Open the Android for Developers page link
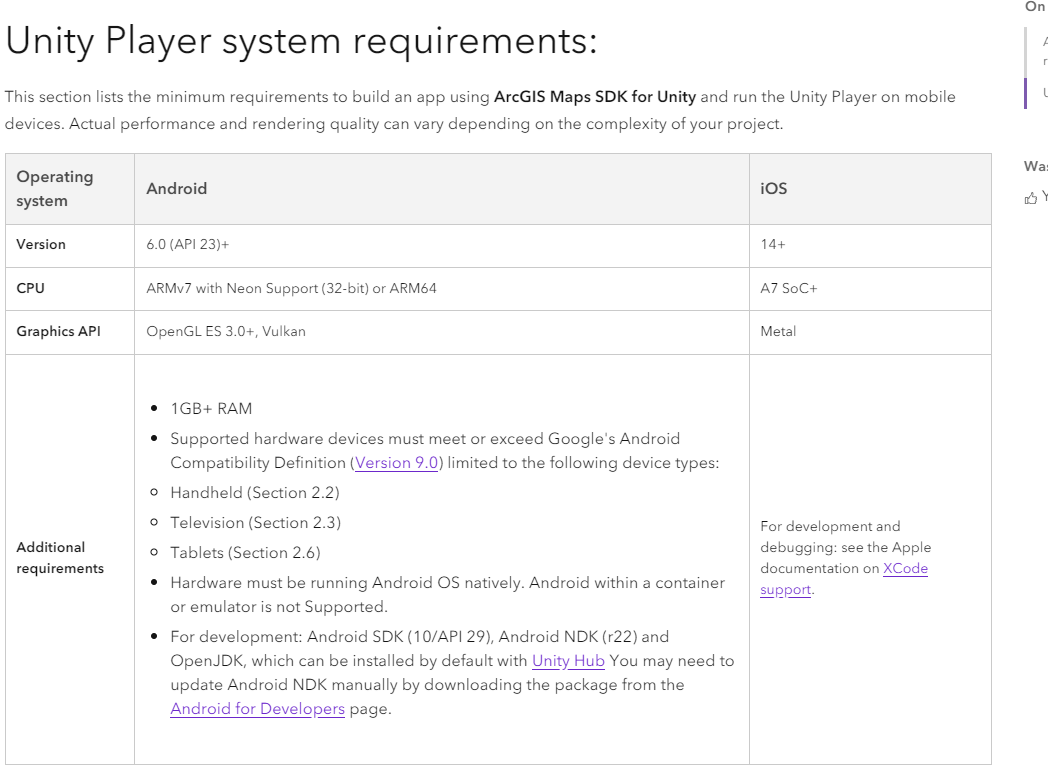This screenshot has height=774, width=1048. [257, 708]
